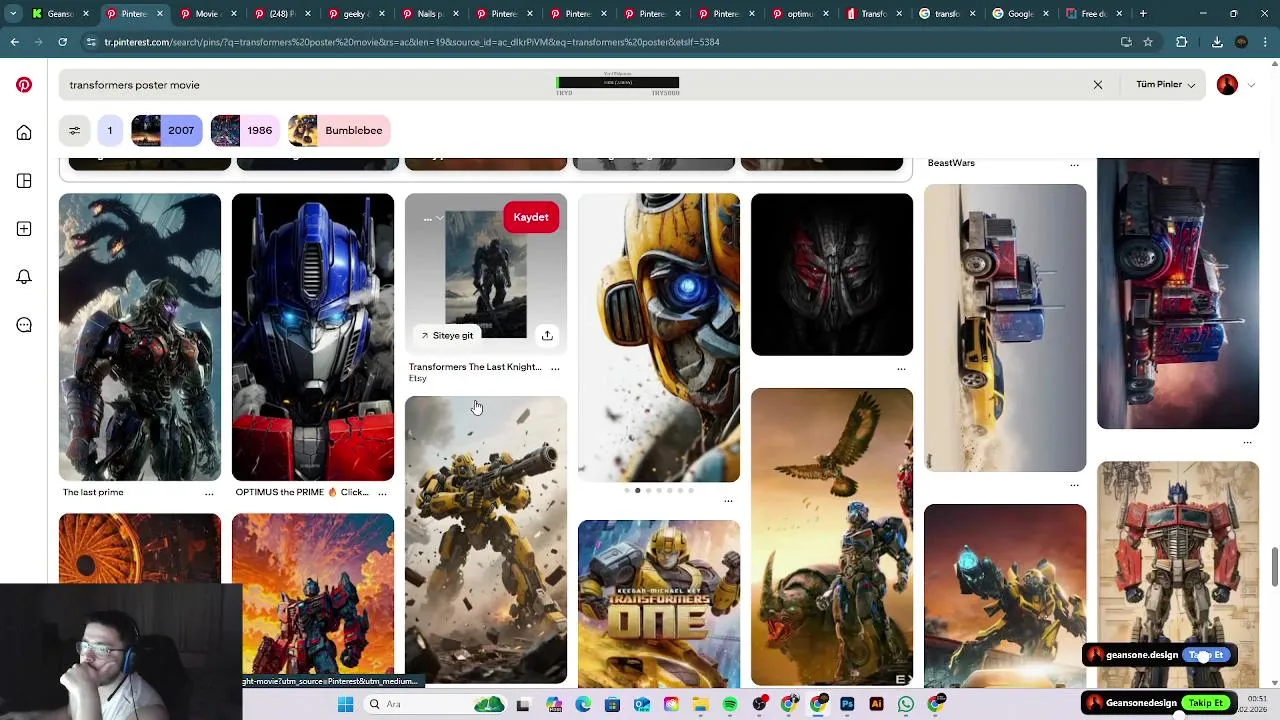Click the page vertical scrollbar

point(1274,567)
